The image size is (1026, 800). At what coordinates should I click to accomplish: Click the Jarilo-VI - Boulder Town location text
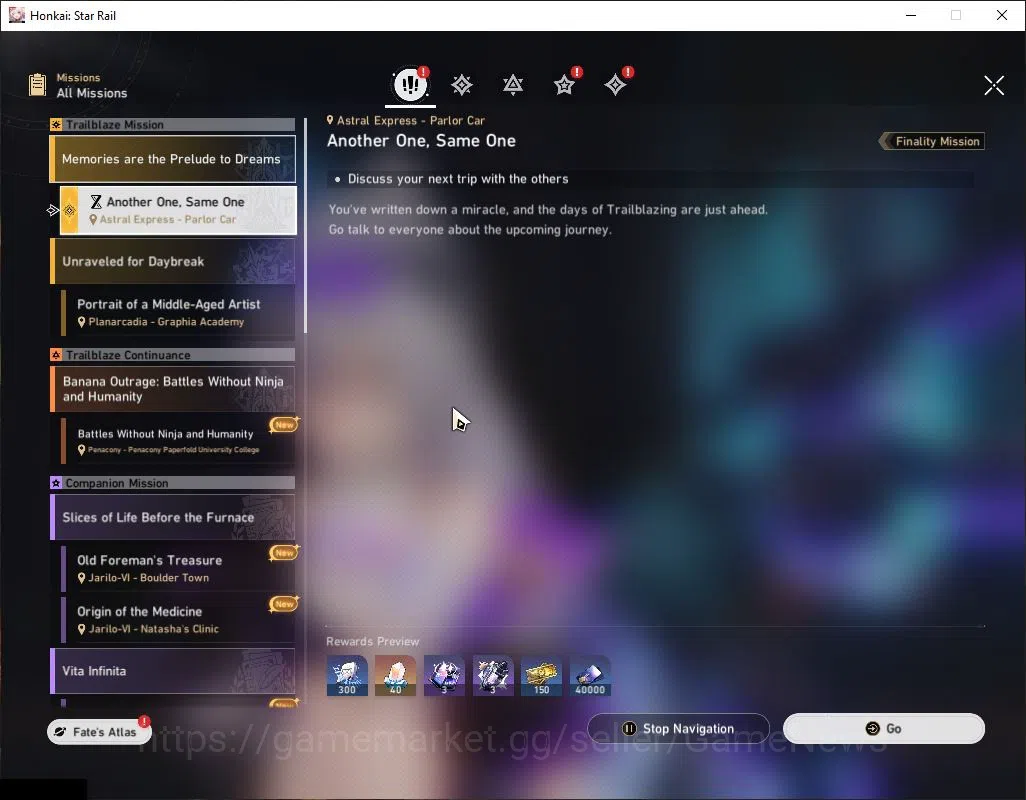click(x=149, y=578)
